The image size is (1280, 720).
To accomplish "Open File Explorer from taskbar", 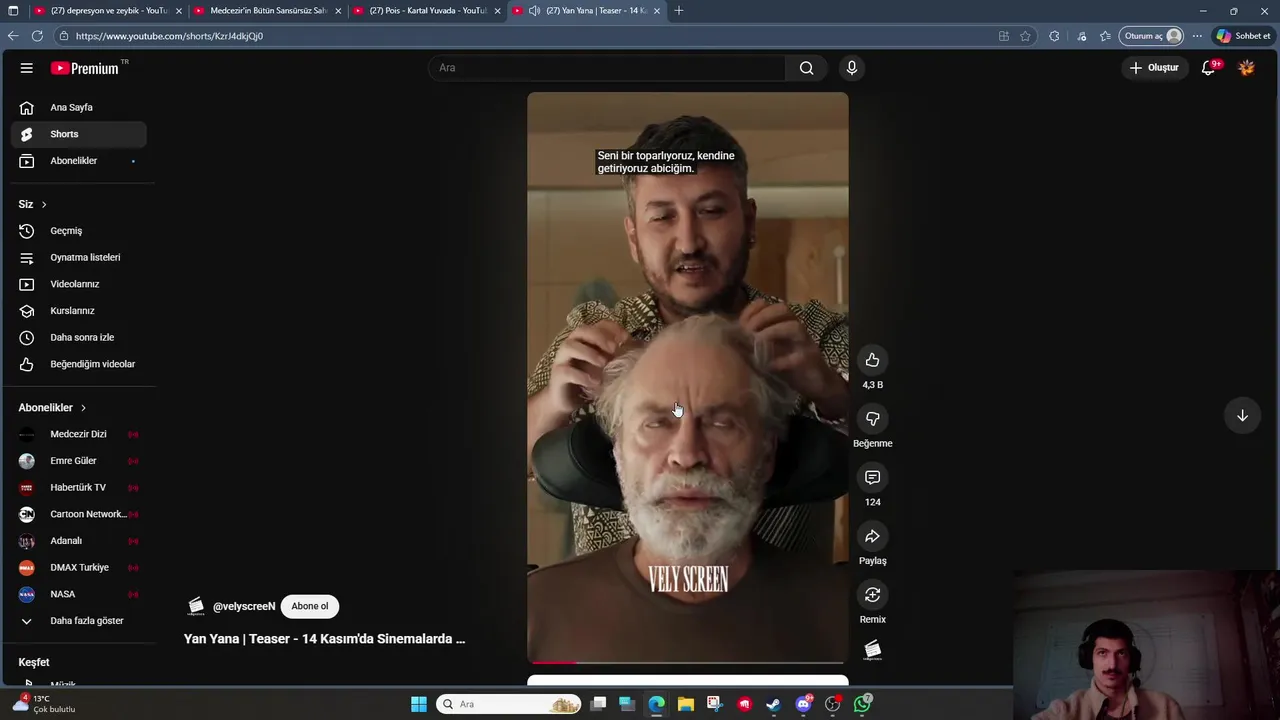I will coord(685,704).
